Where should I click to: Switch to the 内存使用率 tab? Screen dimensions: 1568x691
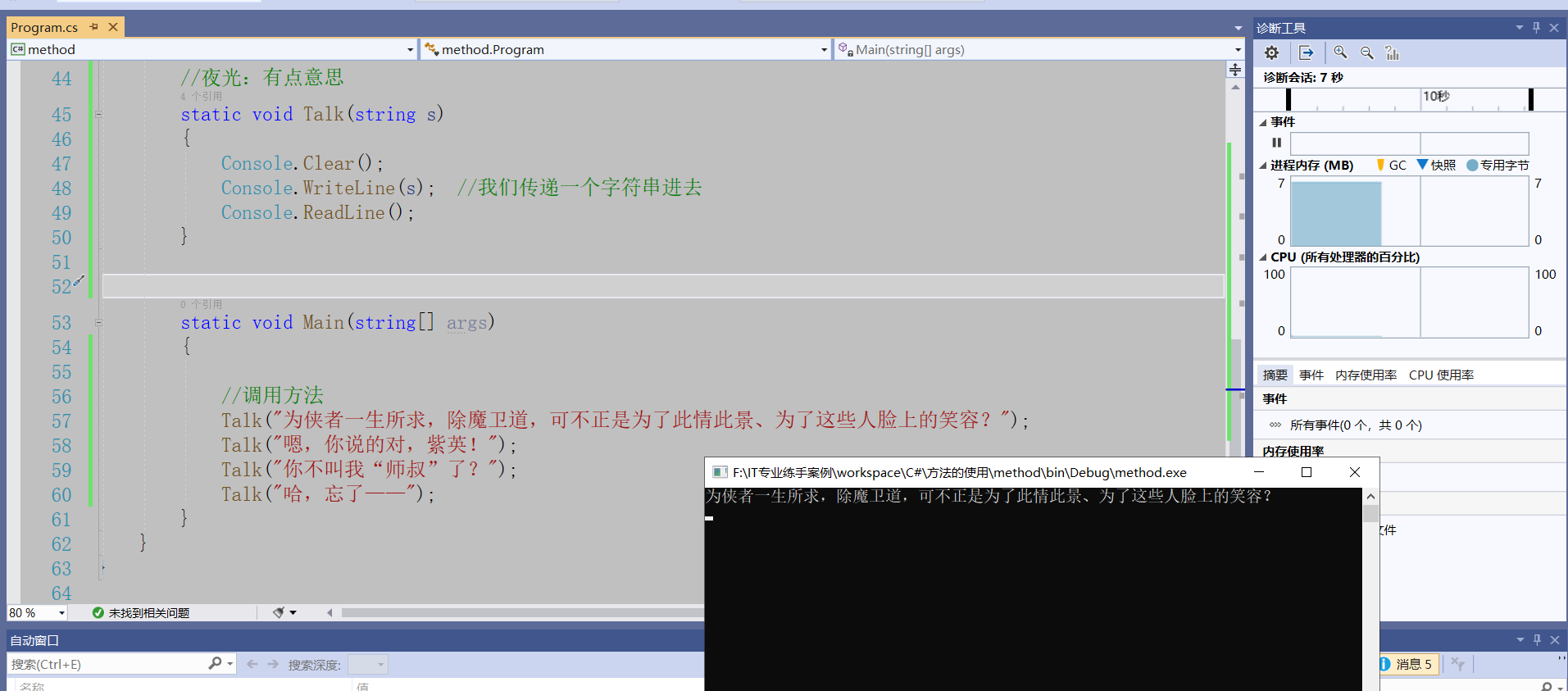point(1366,375)
